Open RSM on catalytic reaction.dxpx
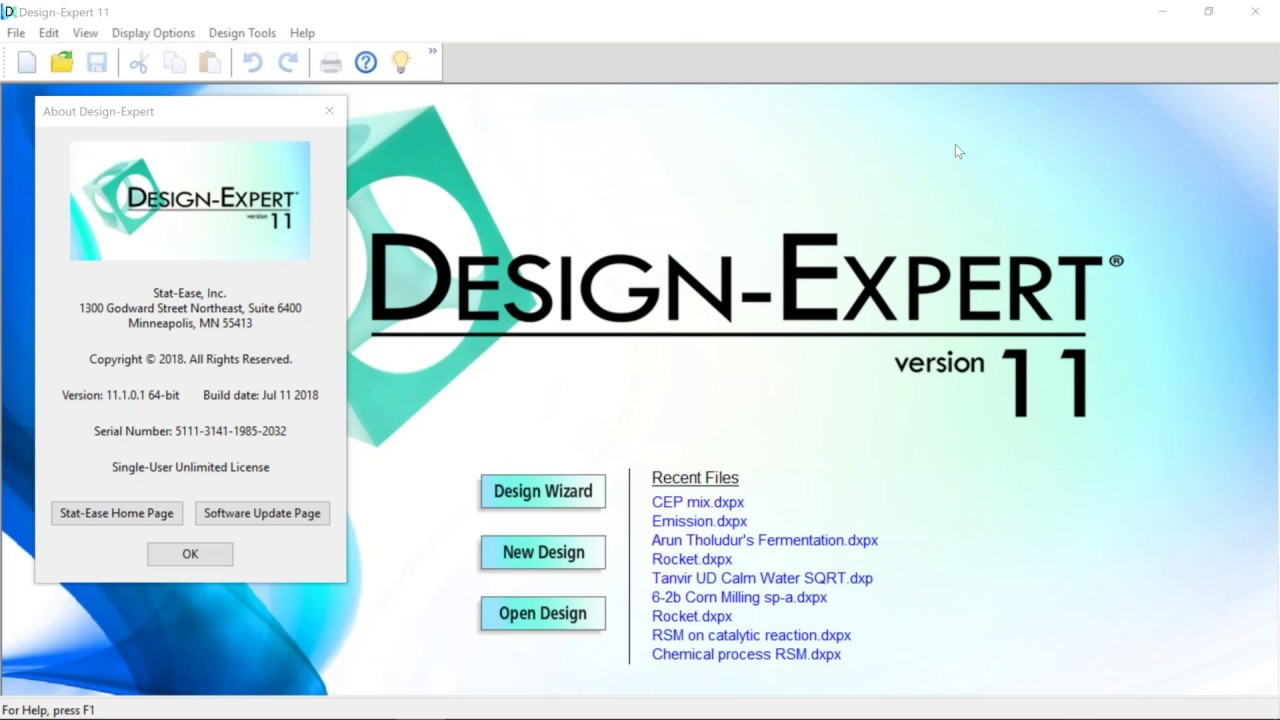This screenshot has width=1280, height=720. (751, 635)
